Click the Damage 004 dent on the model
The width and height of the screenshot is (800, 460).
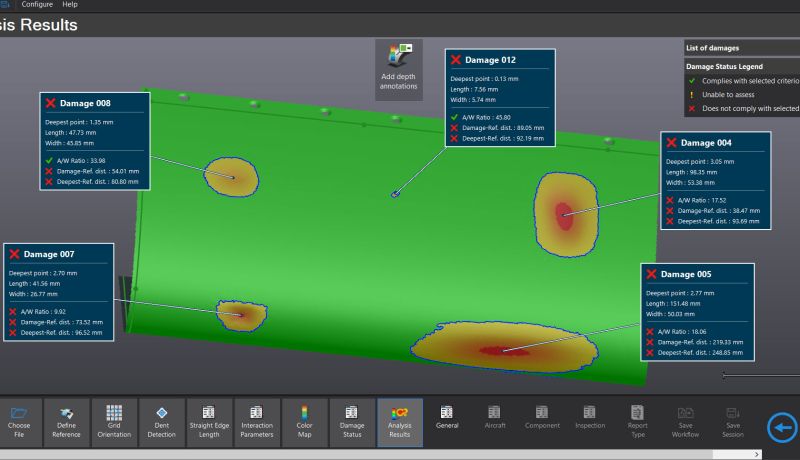click(565, 210)
